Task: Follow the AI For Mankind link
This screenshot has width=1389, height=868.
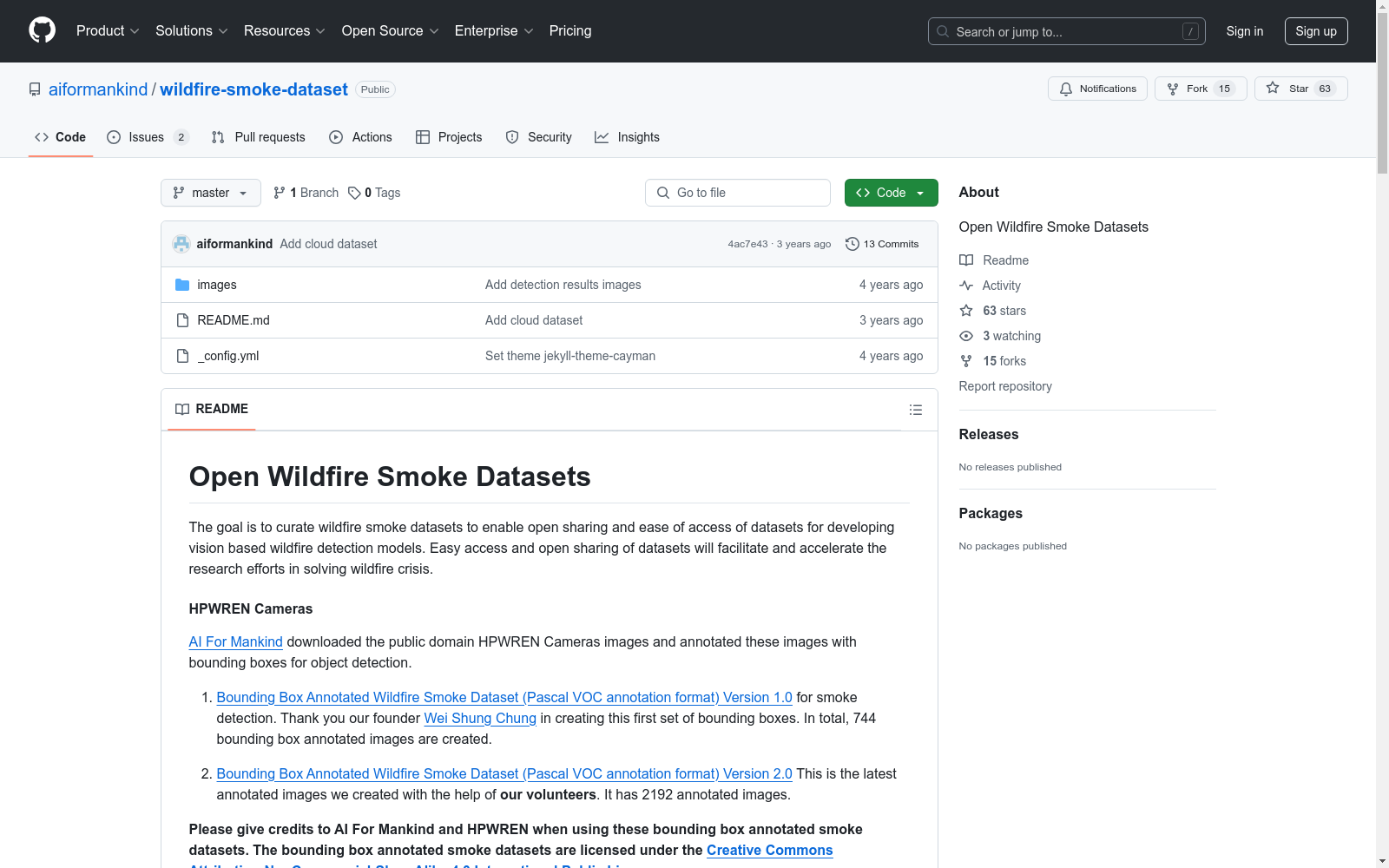Action: pyautogui.click(x=236, y=641)
